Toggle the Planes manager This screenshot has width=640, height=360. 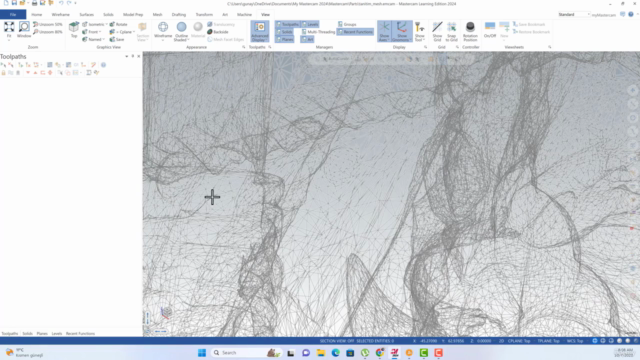pos(284,40)
